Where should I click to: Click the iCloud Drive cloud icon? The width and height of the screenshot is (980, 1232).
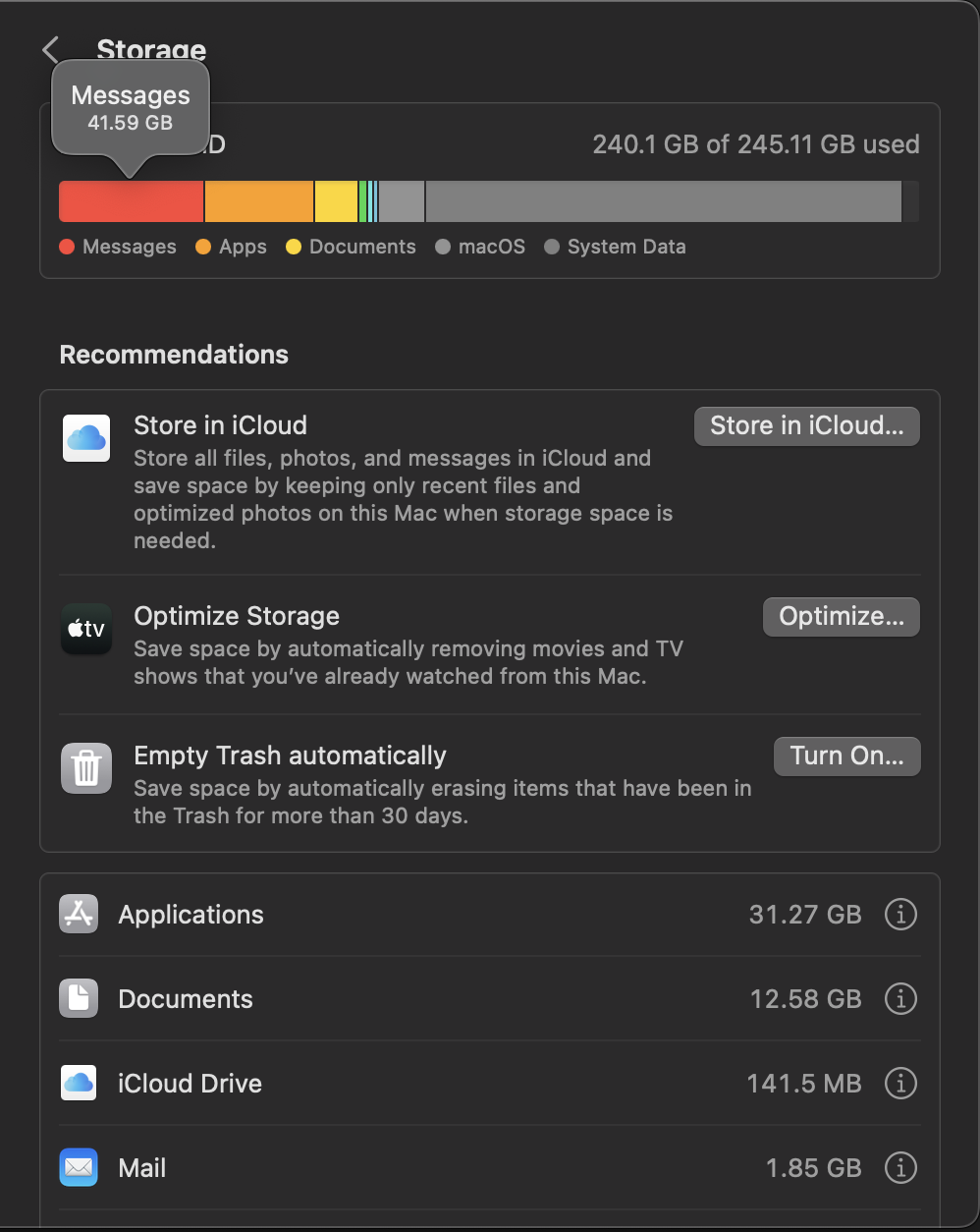click(x=79, y=1084)
